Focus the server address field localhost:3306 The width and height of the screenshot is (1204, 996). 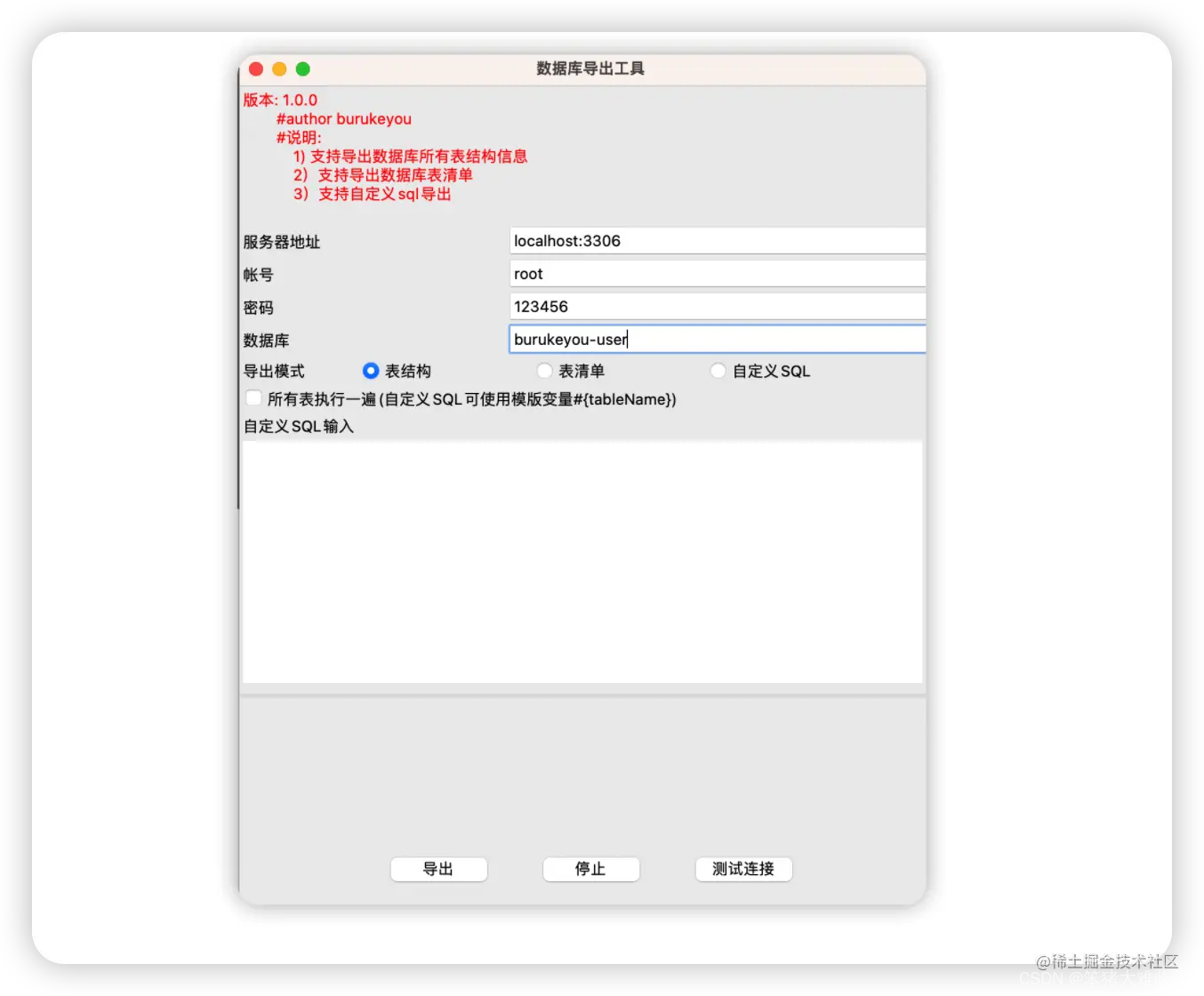pos(718,241)
